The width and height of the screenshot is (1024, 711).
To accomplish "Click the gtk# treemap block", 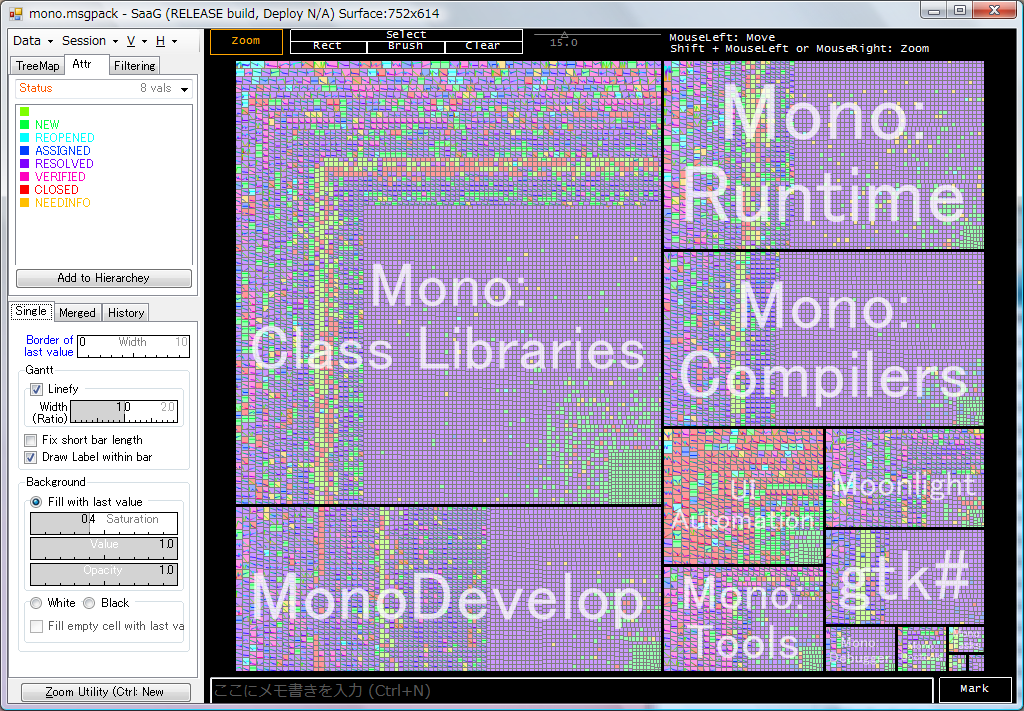I will [905, 577].
